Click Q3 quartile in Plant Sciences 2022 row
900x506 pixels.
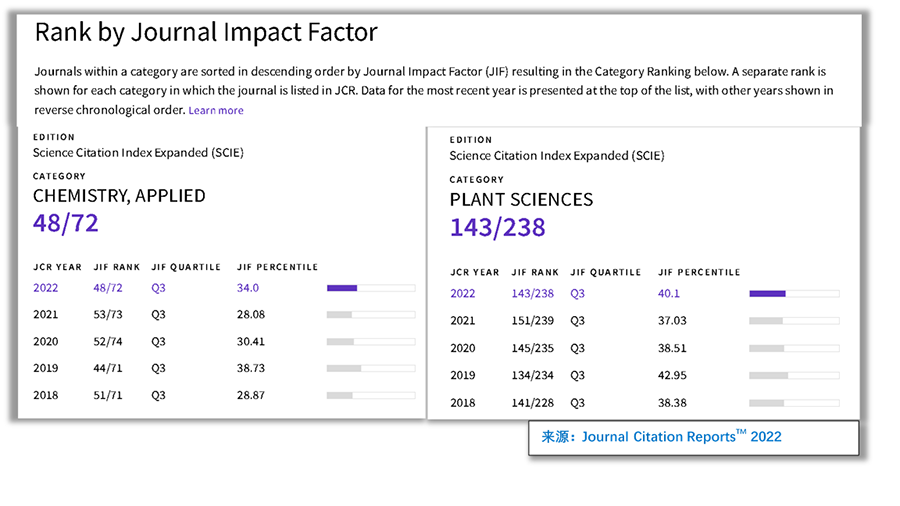point(577,294)
